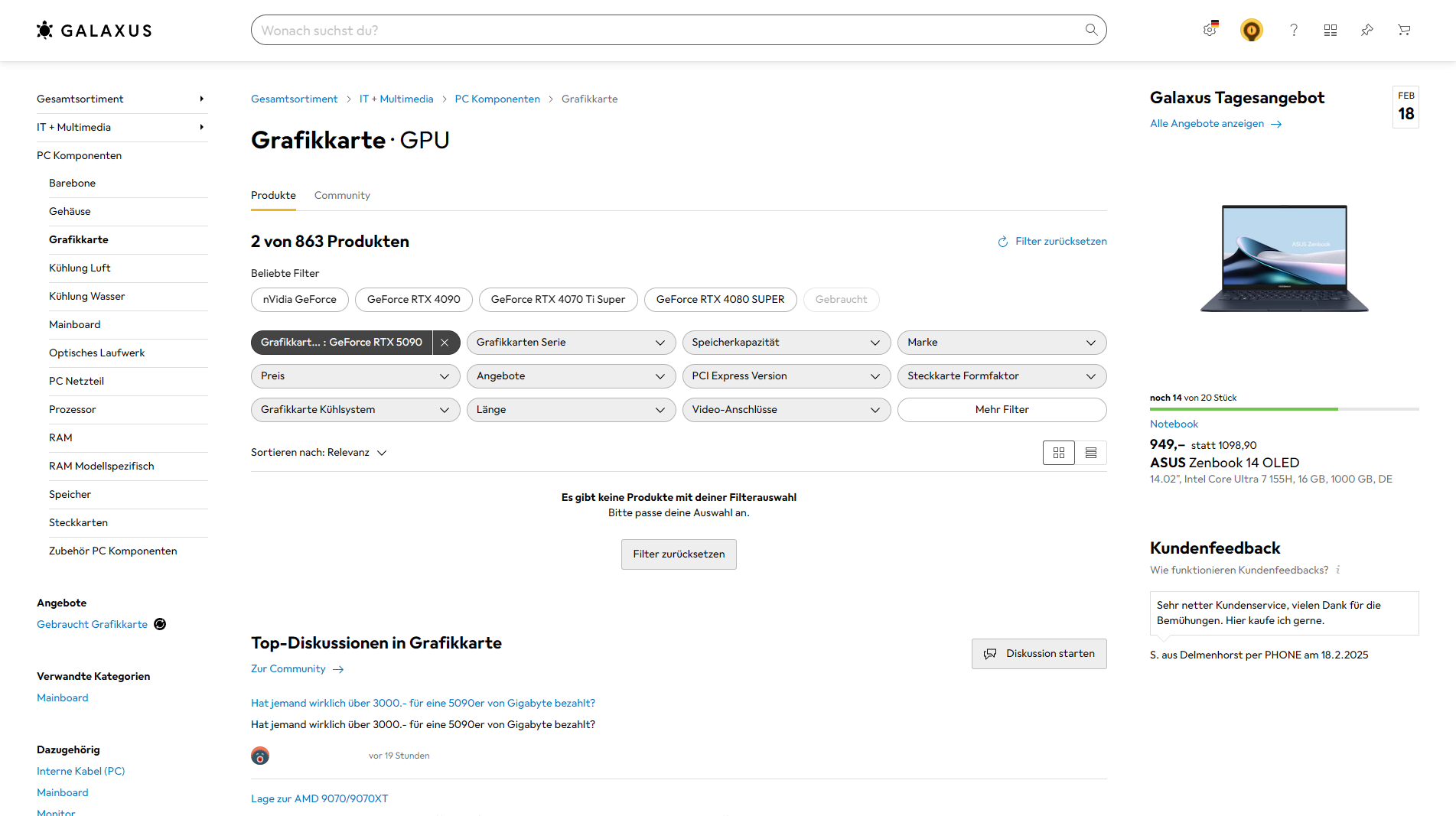
Task: Click the gray Filter zurücksetzen button
Action: point(679,554)
